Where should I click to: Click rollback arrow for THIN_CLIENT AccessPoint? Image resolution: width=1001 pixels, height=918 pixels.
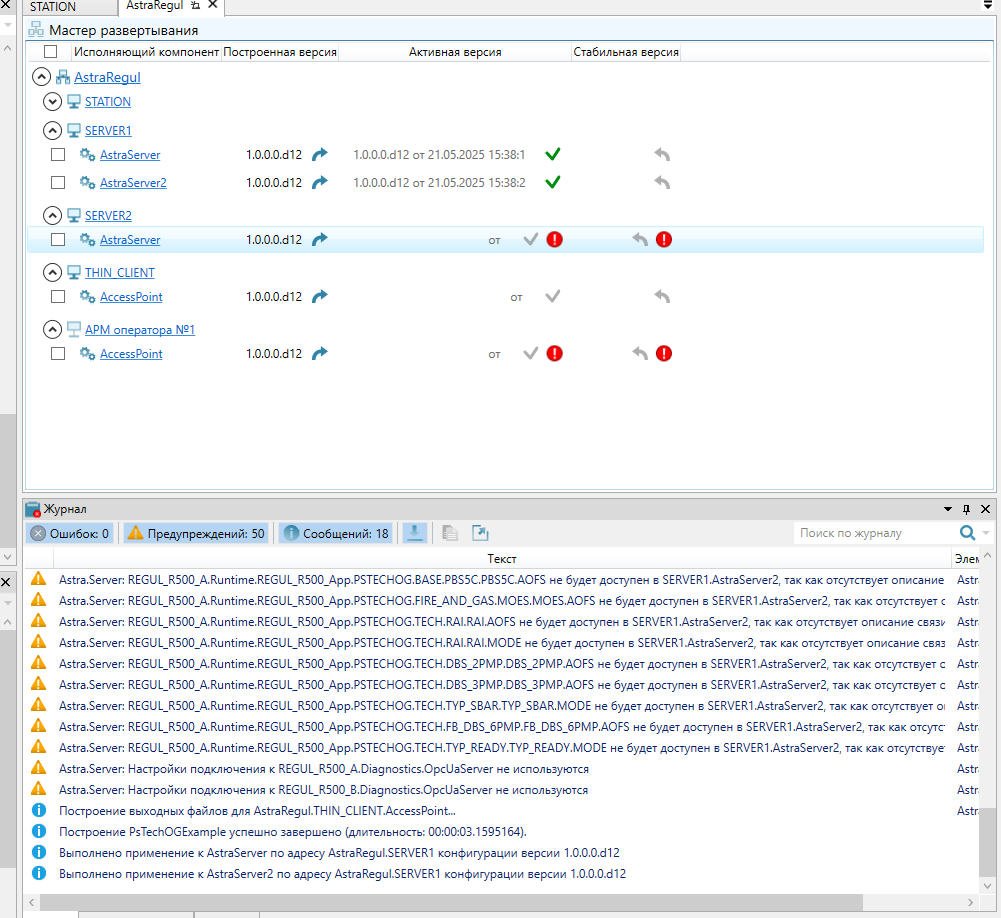point(661,297)
